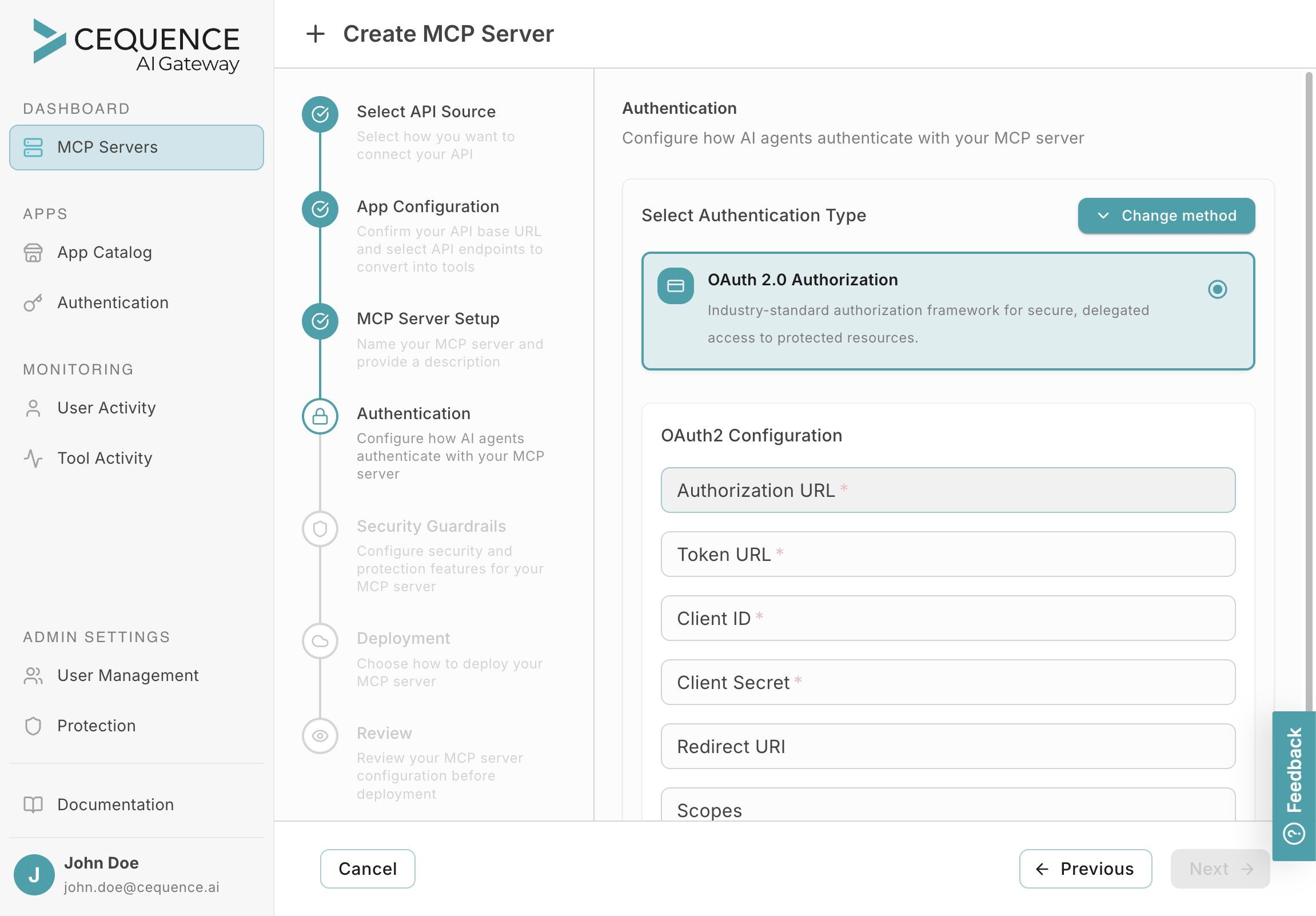Click the Security Guardrails step shield icon
The height and width of the screenshot is (916, 1316).
320,528
